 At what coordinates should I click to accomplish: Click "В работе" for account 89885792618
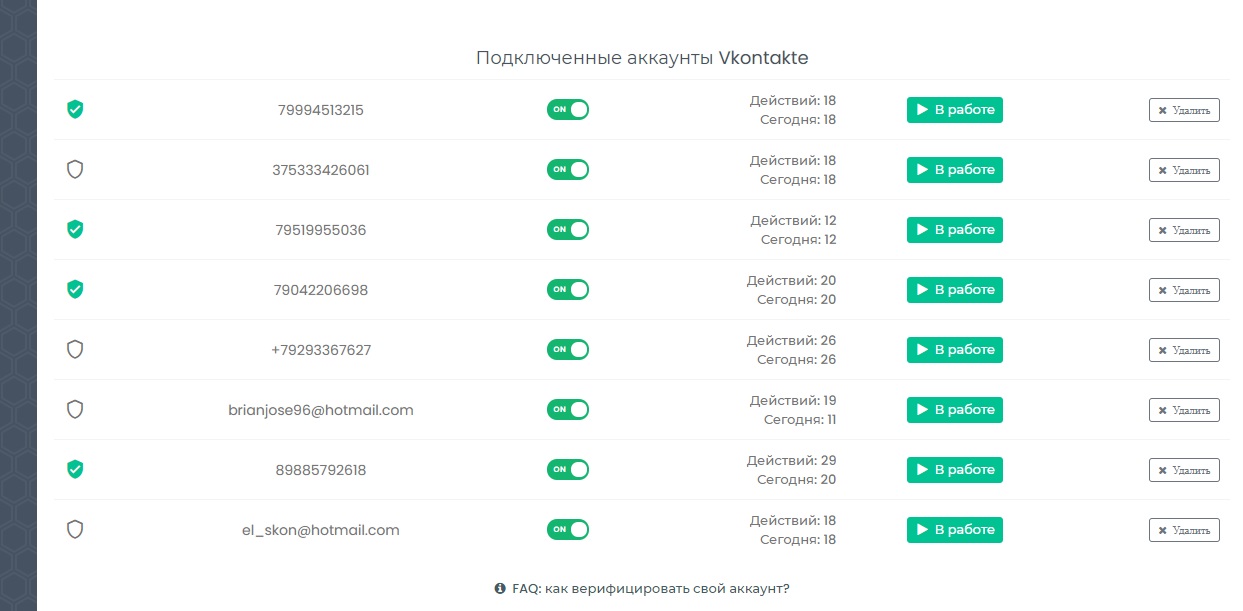click(x=954, y=470)
